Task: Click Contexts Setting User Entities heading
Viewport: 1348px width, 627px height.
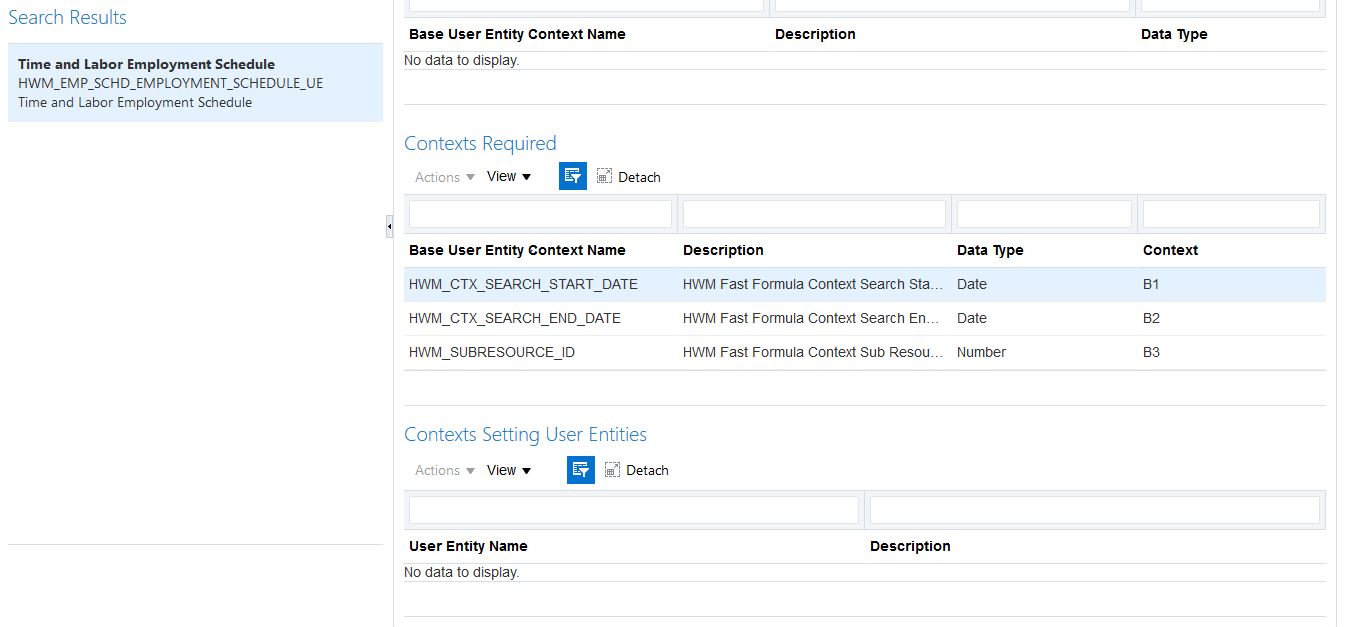Action: pos(525,434)
